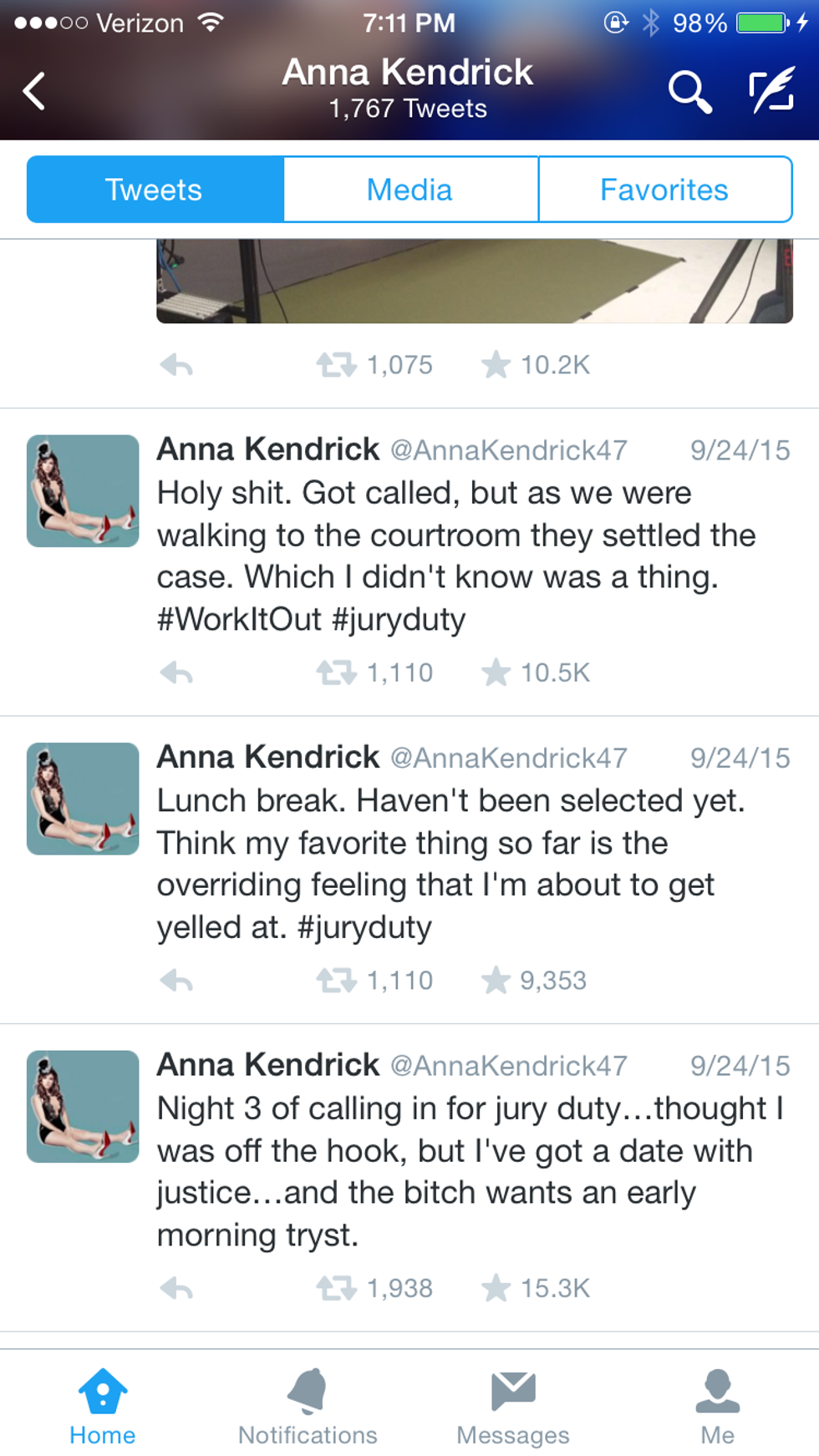
Task: Reply to the #WorkItOut #juryduty tweet
Action: (176, 672)
